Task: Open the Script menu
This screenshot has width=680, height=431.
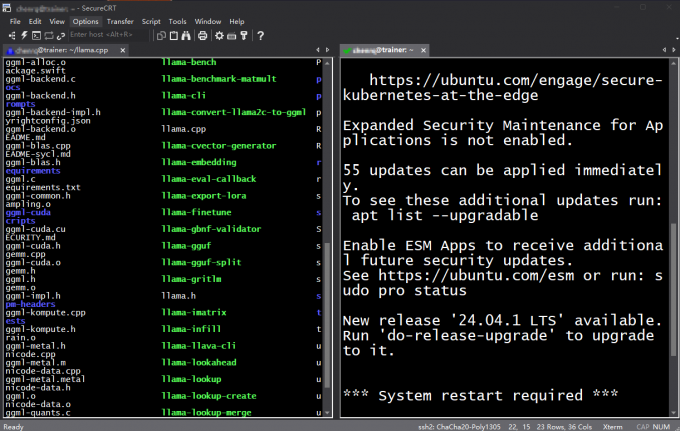Action: pos(151,21)
